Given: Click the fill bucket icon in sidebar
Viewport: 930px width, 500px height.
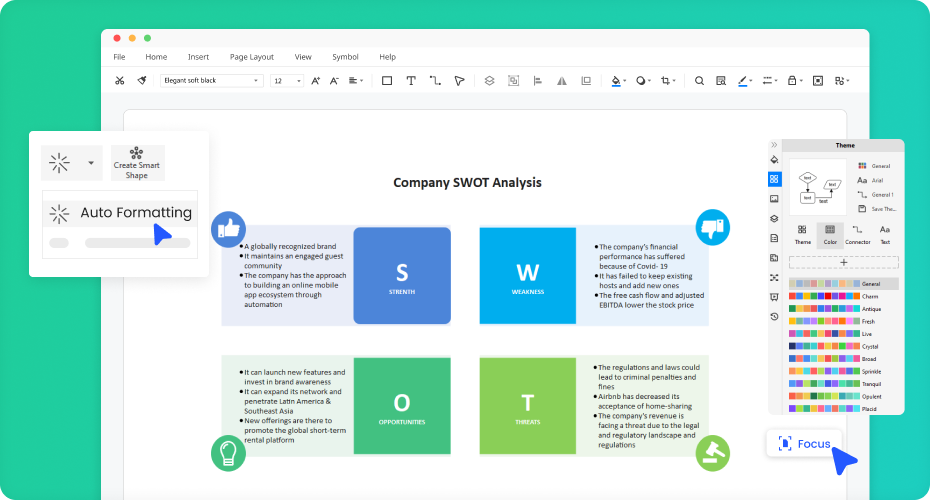Looking at the screenshot, I should (774, 160).
